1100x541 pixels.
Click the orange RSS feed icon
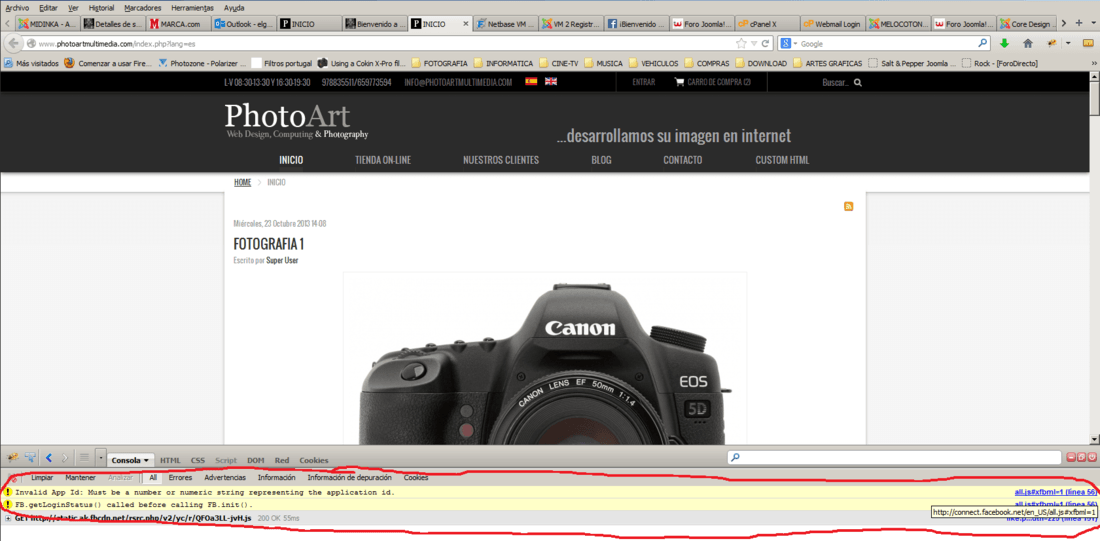tap(848, 206)
